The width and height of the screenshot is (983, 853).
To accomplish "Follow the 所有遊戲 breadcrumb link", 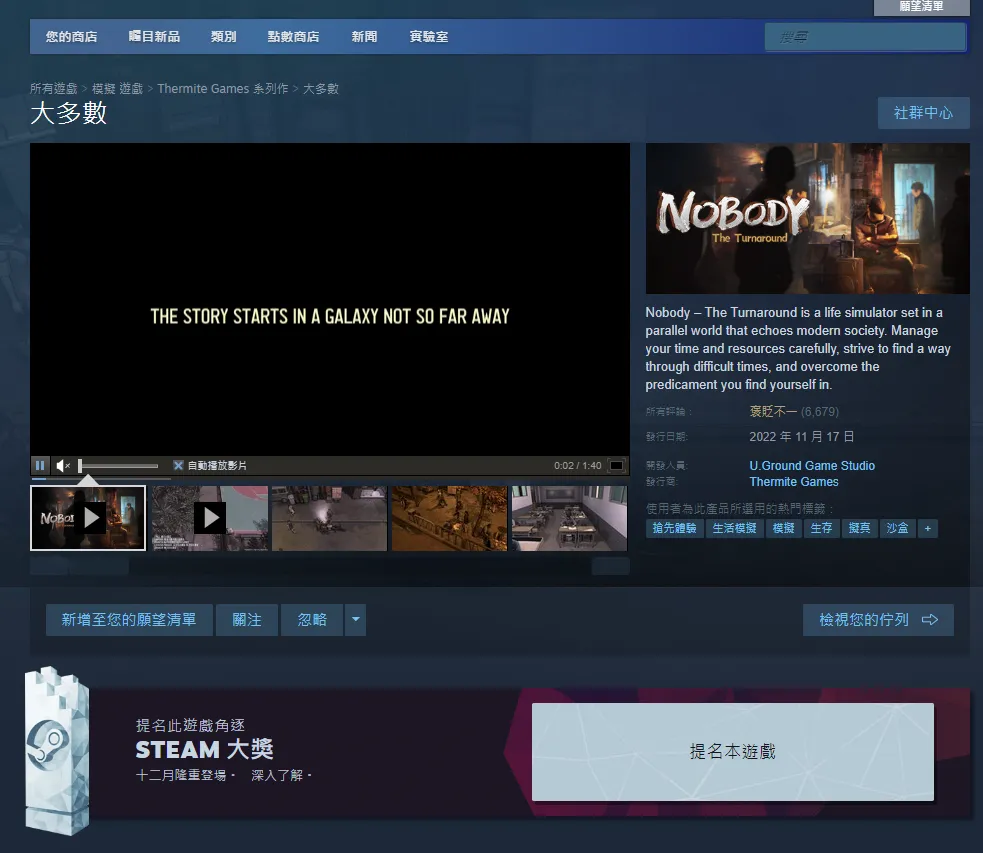I will point(54,89).
